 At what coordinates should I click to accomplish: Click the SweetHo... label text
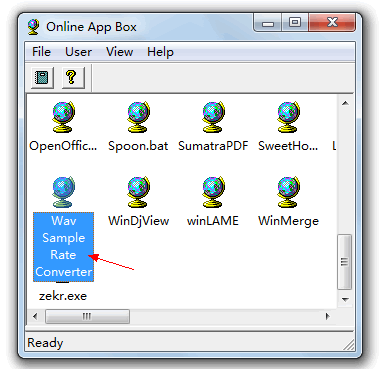pos(288,146)
